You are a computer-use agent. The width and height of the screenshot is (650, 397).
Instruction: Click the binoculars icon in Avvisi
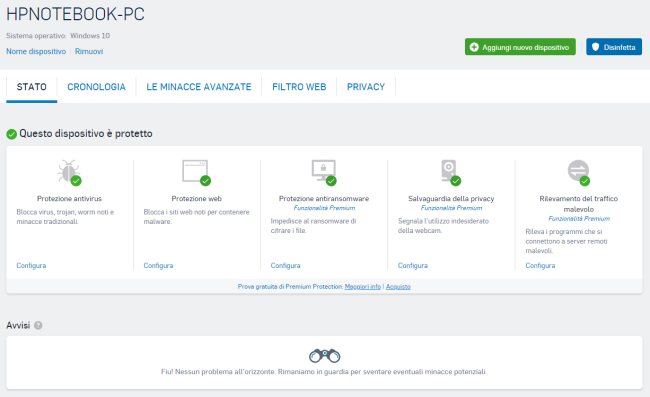[325, 356]
